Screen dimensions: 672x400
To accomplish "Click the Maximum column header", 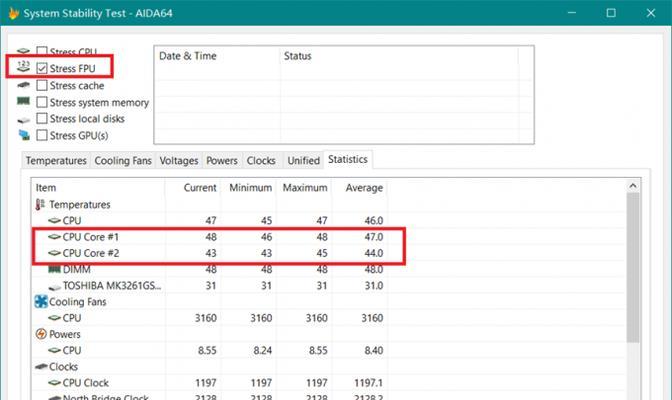I will 304,188.
